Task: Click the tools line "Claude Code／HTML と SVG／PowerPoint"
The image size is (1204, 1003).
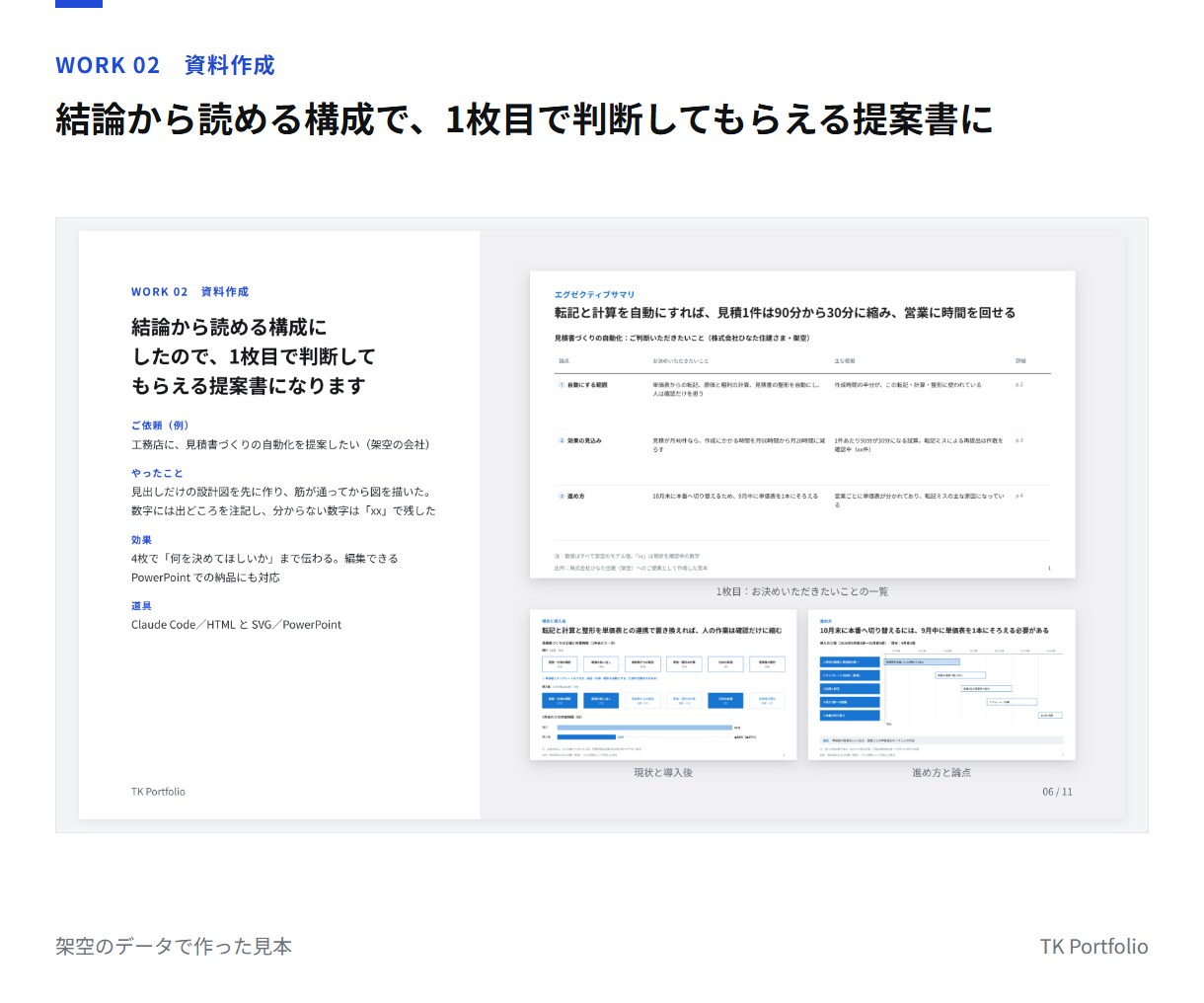Action: pyautogui.click(x=236, y=625)
